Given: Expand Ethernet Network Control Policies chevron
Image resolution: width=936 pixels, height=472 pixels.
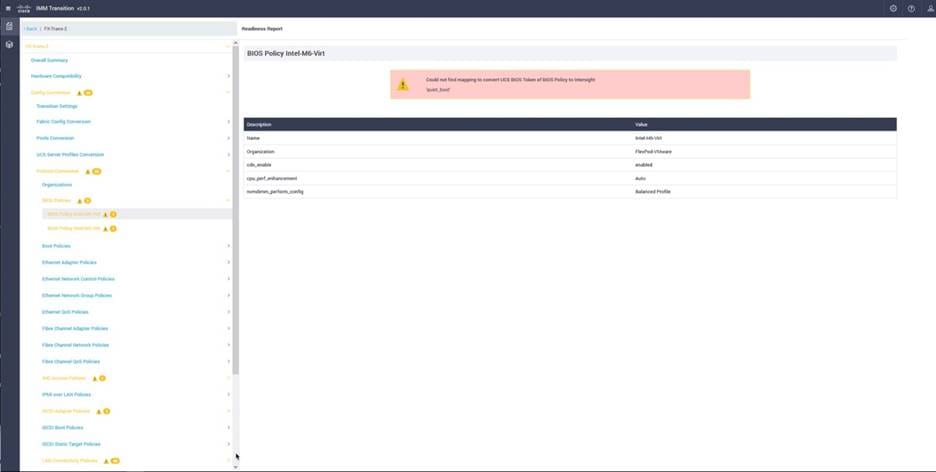Looking at the screenshot, I should [x=229, y=279].
